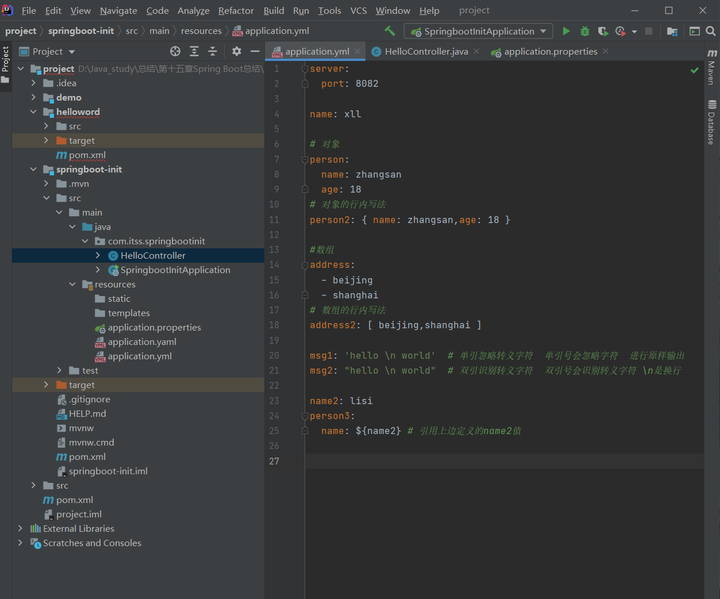Expand the helloword target folder

[47, 141]
